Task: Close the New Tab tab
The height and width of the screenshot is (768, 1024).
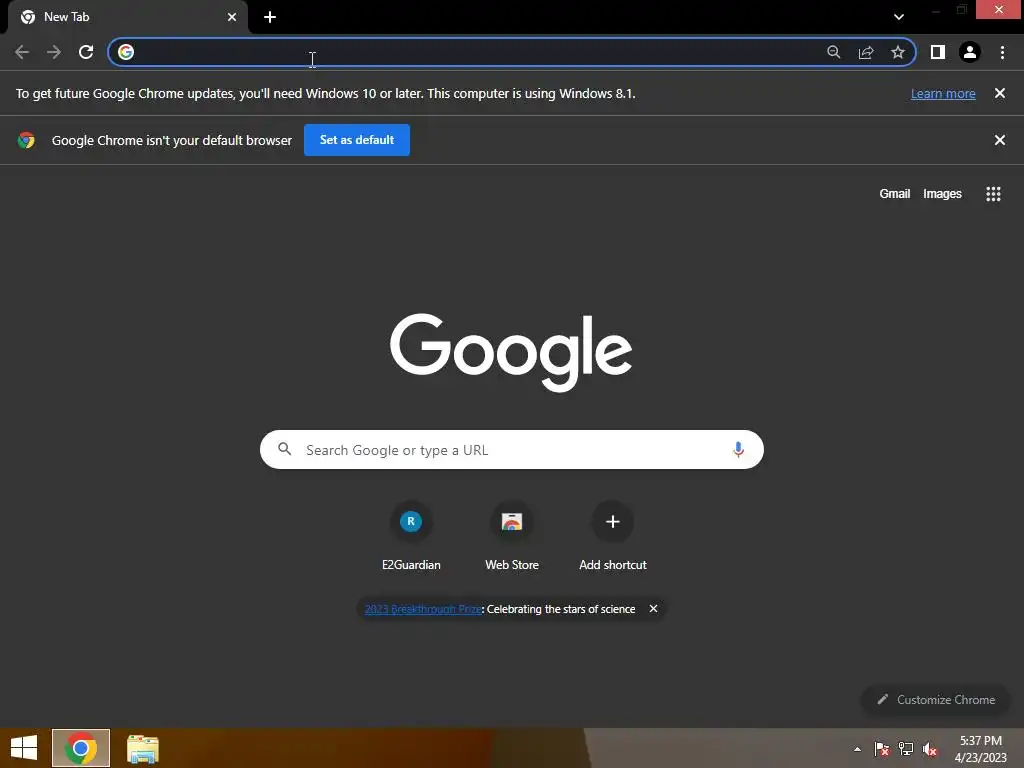Action: (x=232, y=17)
